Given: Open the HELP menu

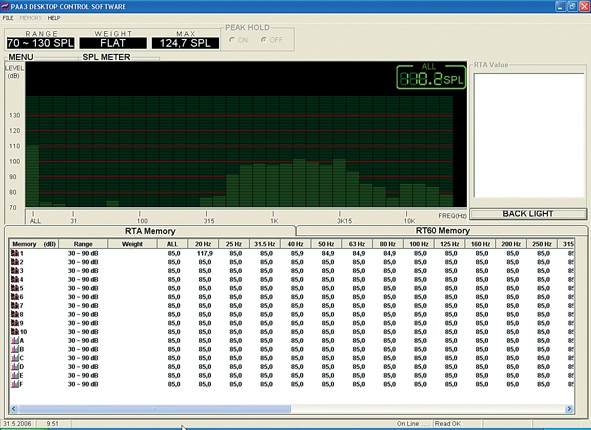Looking at the screenshot, I should [54, 18].
